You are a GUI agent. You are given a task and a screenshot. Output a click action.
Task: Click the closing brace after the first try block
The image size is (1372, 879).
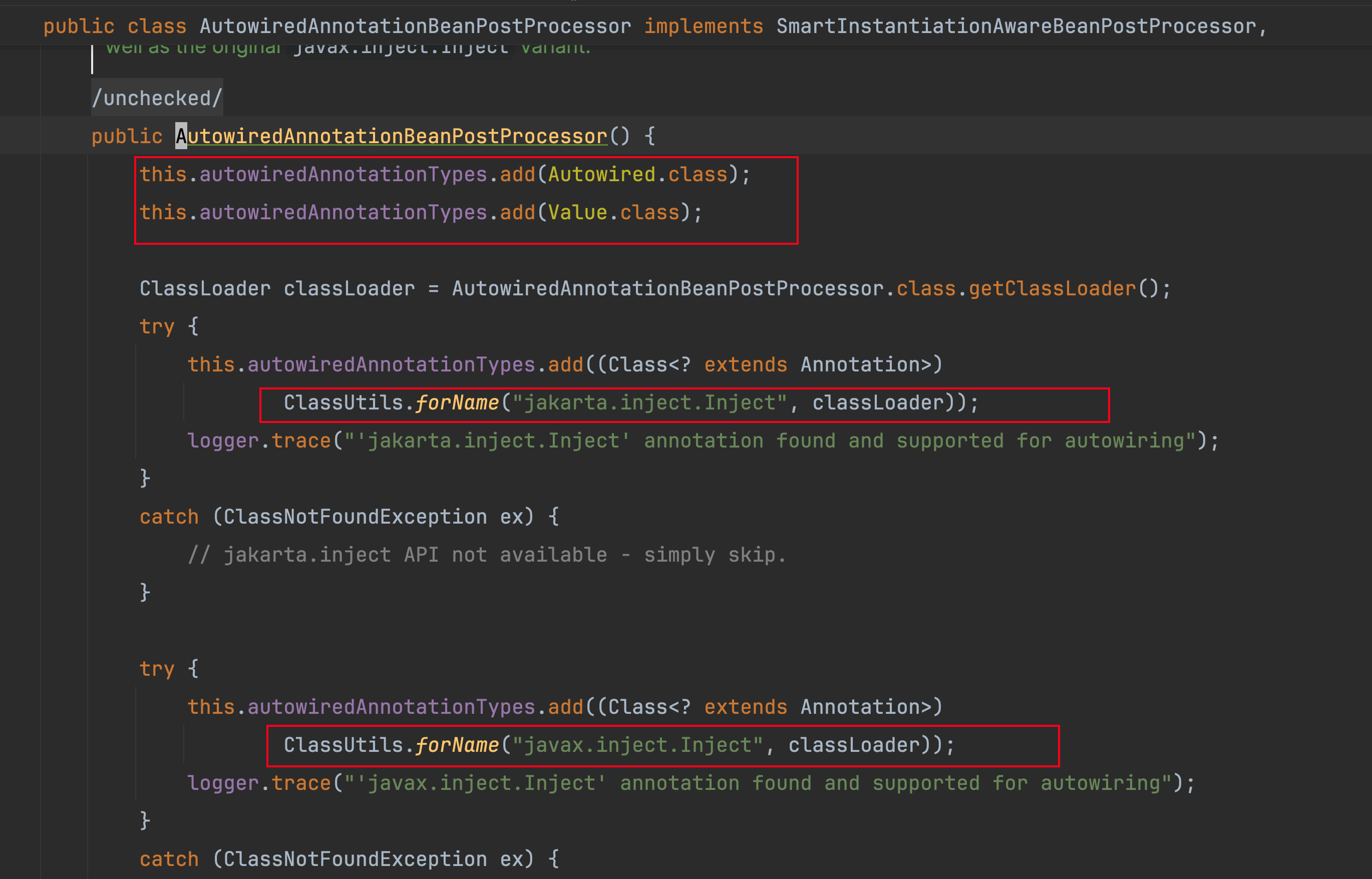[x=145, y=479]
